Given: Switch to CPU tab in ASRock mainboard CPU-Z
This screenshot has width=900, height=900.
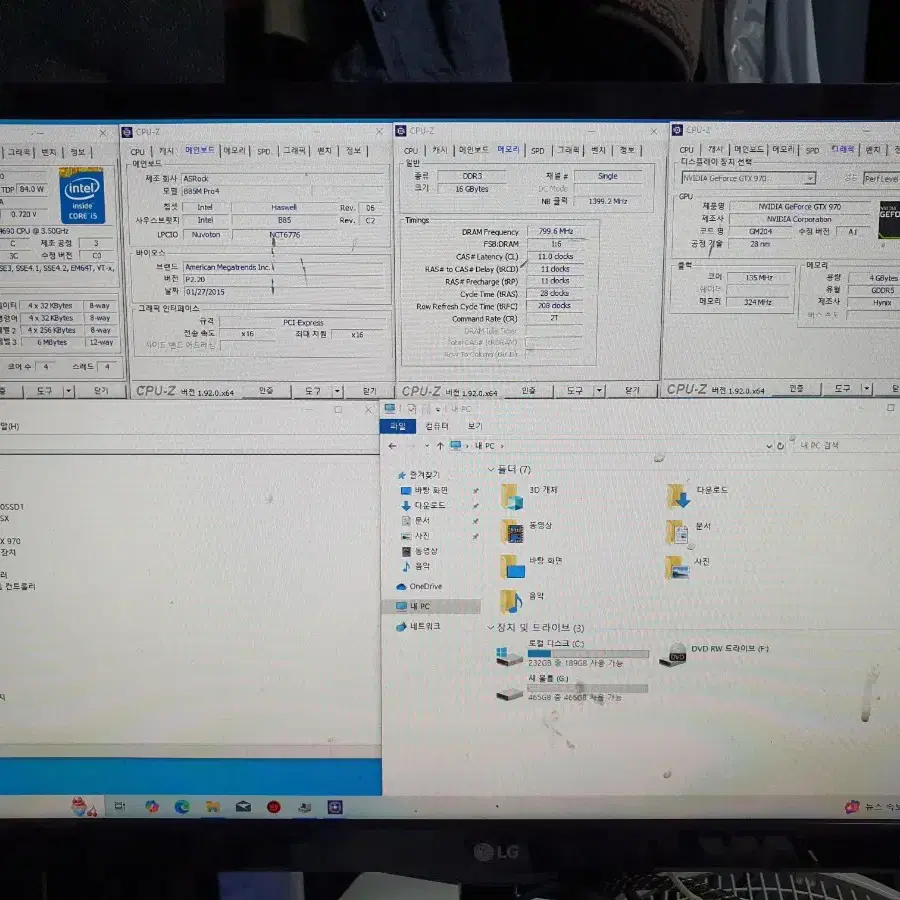Looking at the screenshot, I should (x=138, y=152).
